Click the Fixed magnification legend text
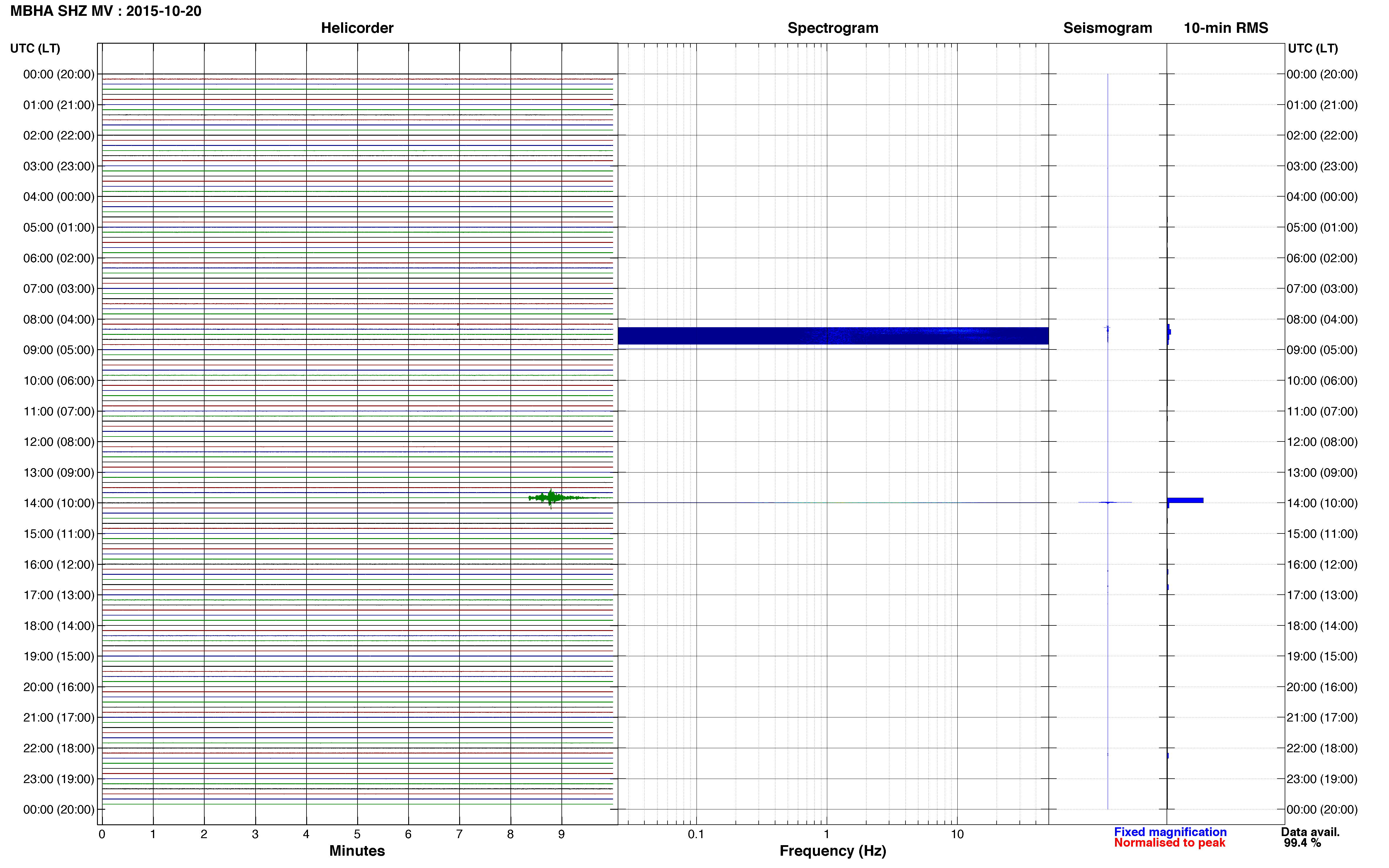The height and width of the screenshot is (868, 1389). point(1170,832)
